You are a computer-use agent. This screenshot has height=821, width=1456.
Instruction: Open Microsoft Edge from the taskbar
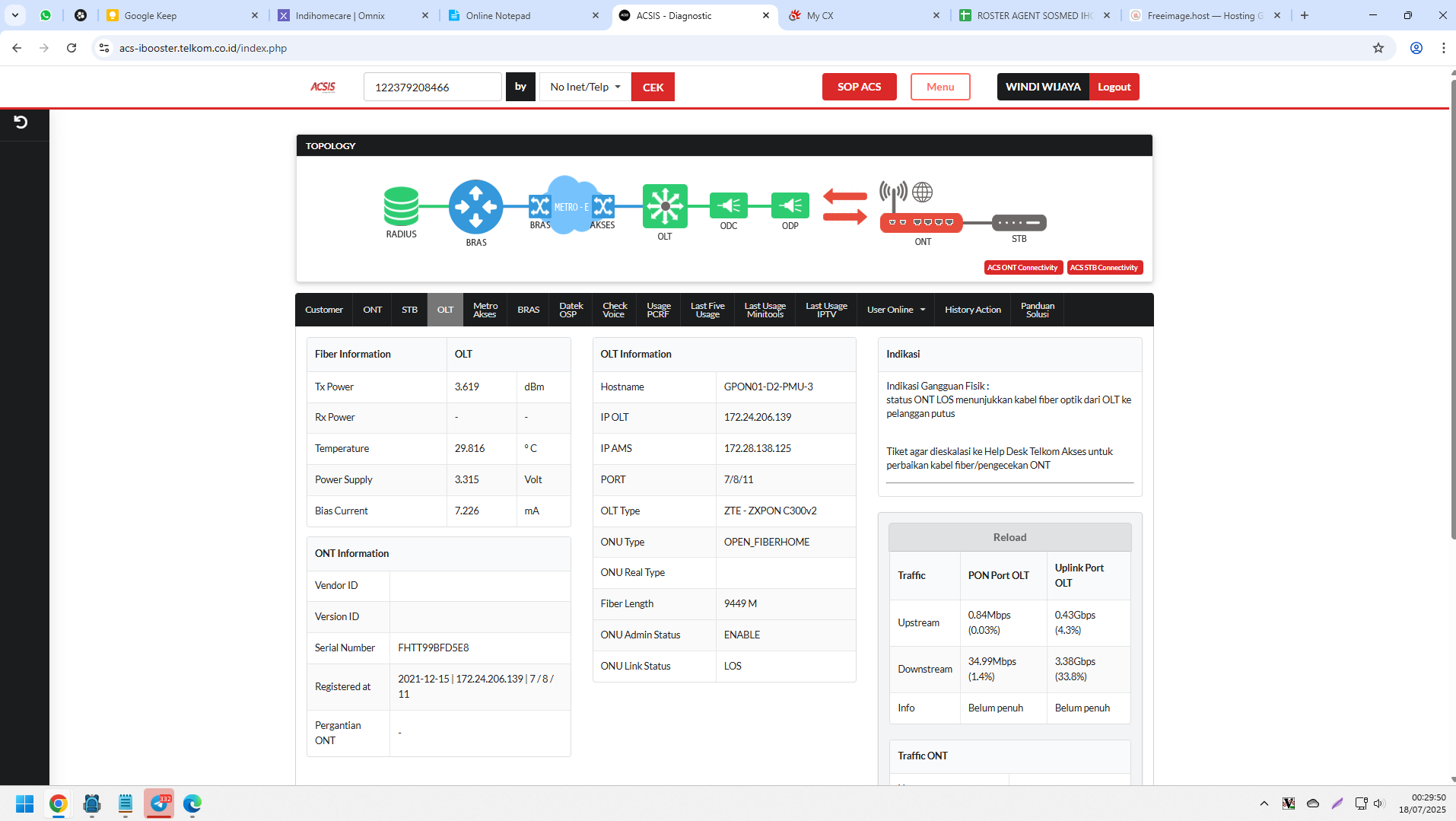click(x=192, y=803)
